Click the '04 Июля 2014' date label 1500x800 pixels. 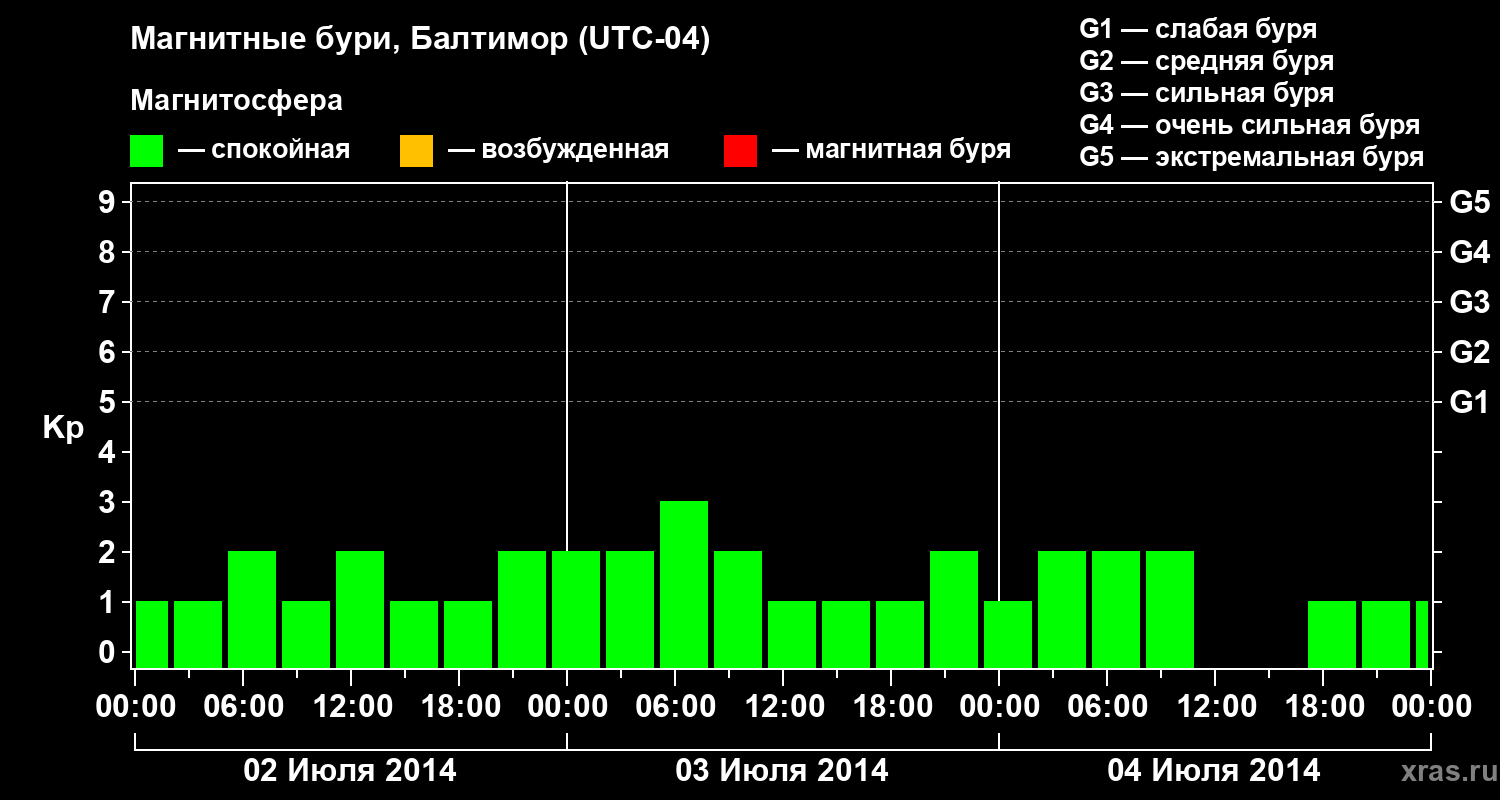click(1214, 771)
